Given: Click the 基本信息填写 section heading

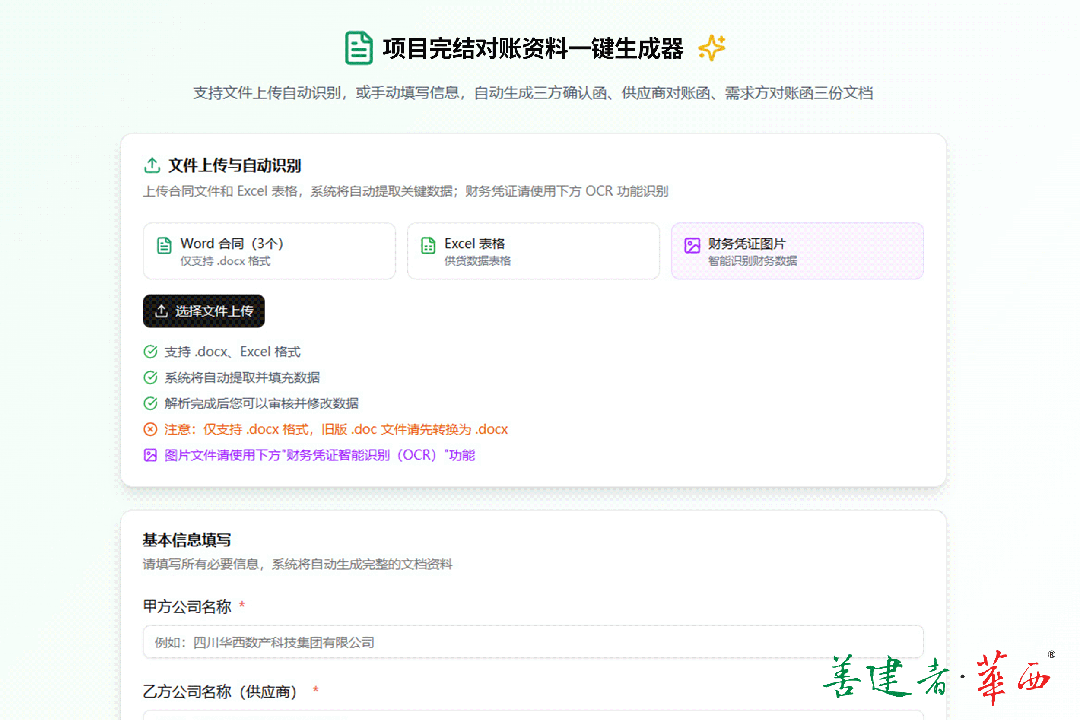Looking at the screenshot, I should click(187, 540).
